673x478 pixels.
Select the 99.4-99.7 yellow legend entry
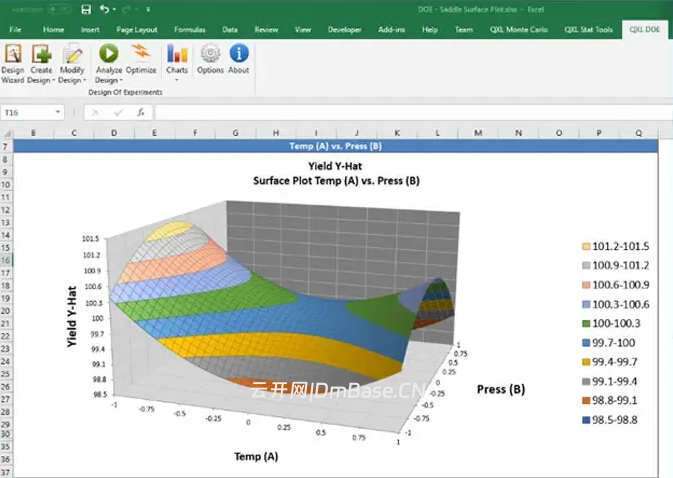pos(610,362)
